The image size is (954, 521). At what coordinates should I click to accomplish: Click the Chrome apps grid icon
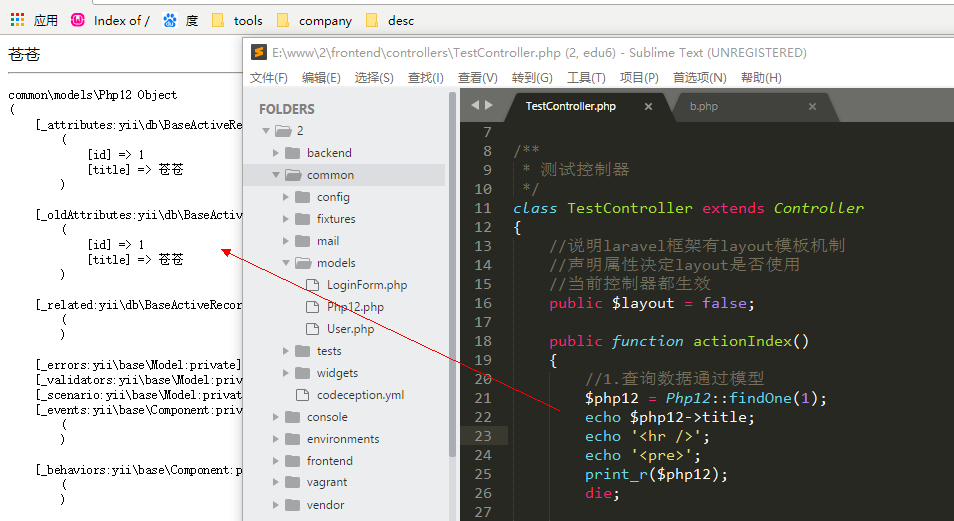click(17, 20)
